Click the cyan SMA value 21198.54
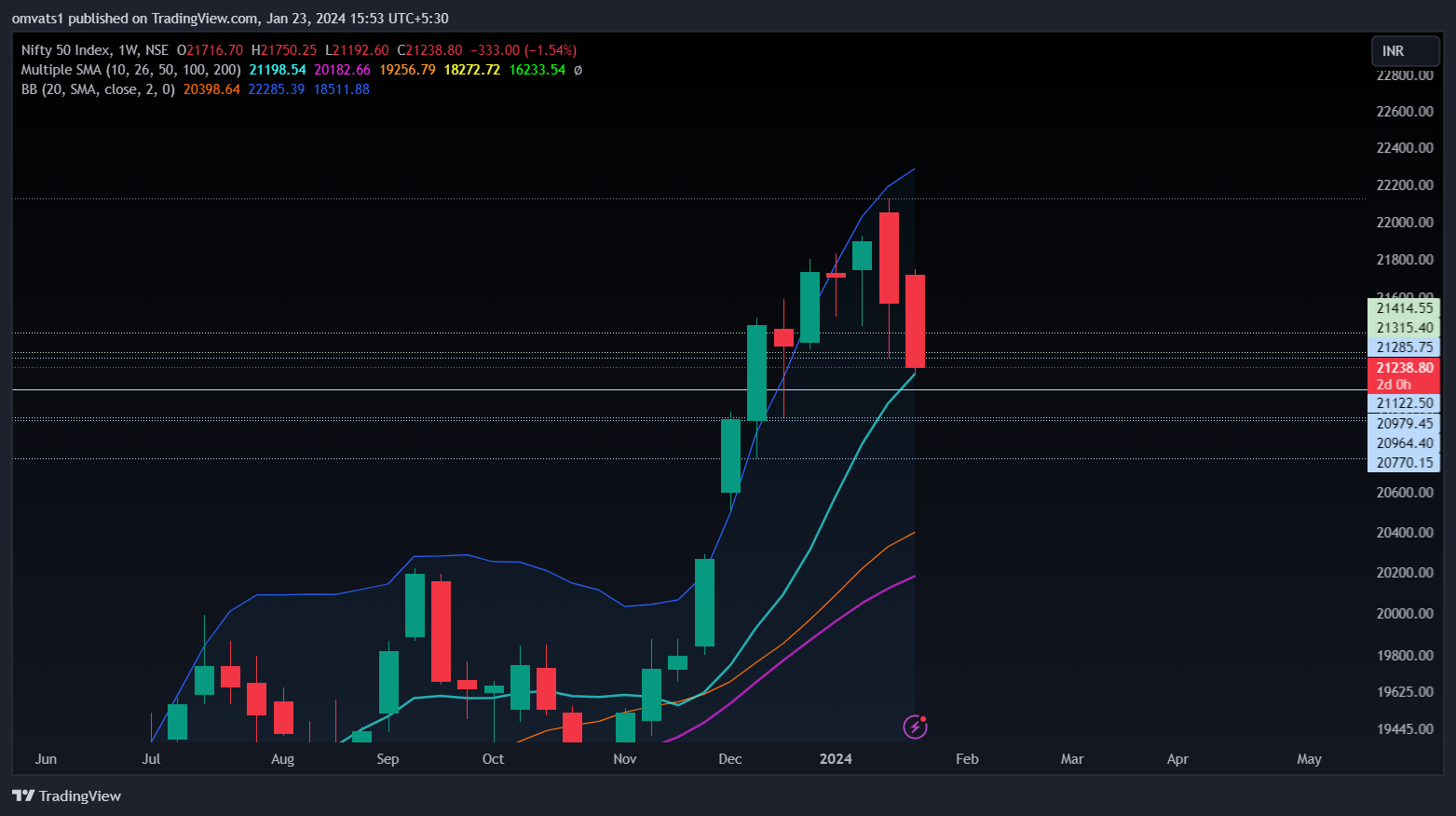 coord(278,70)
